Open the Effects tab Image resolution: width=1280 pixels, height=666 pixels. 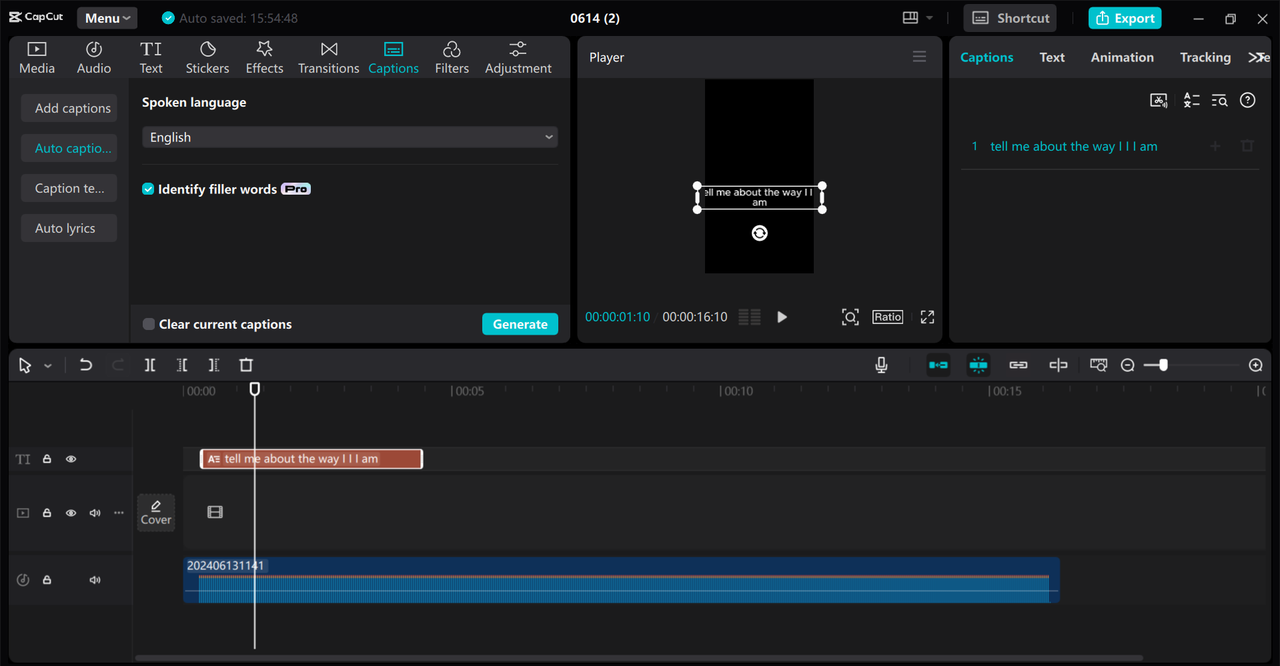(265, 58)
